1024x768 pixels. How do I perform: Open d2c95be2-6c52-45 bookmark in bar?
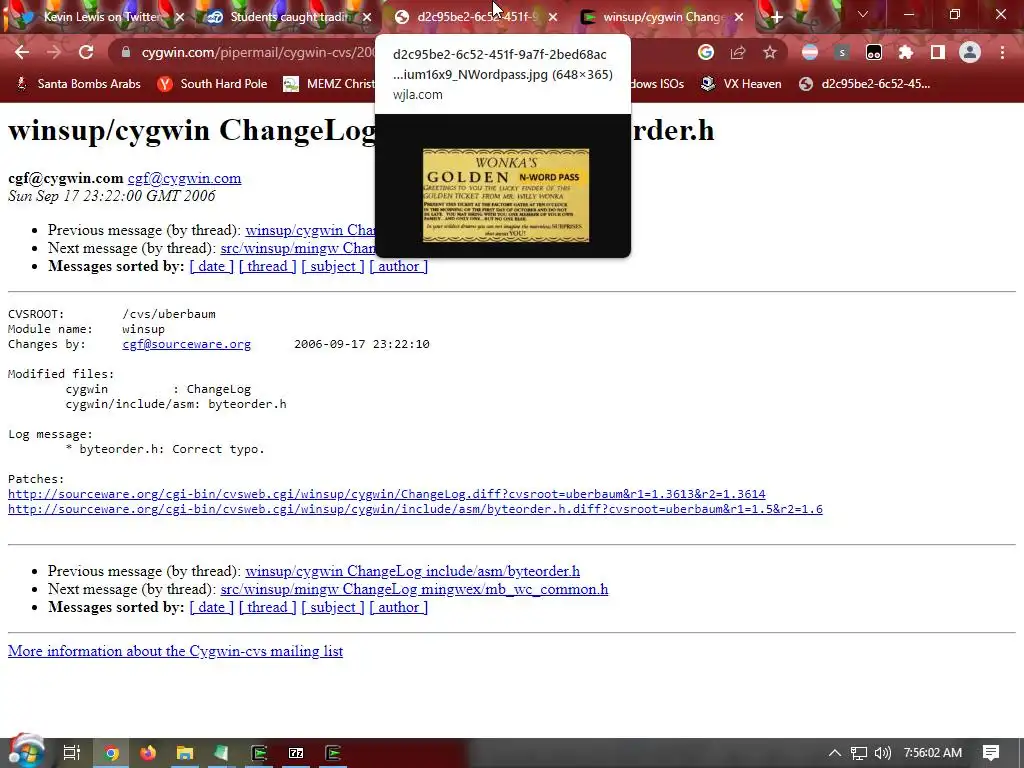(x=865, y=84)
